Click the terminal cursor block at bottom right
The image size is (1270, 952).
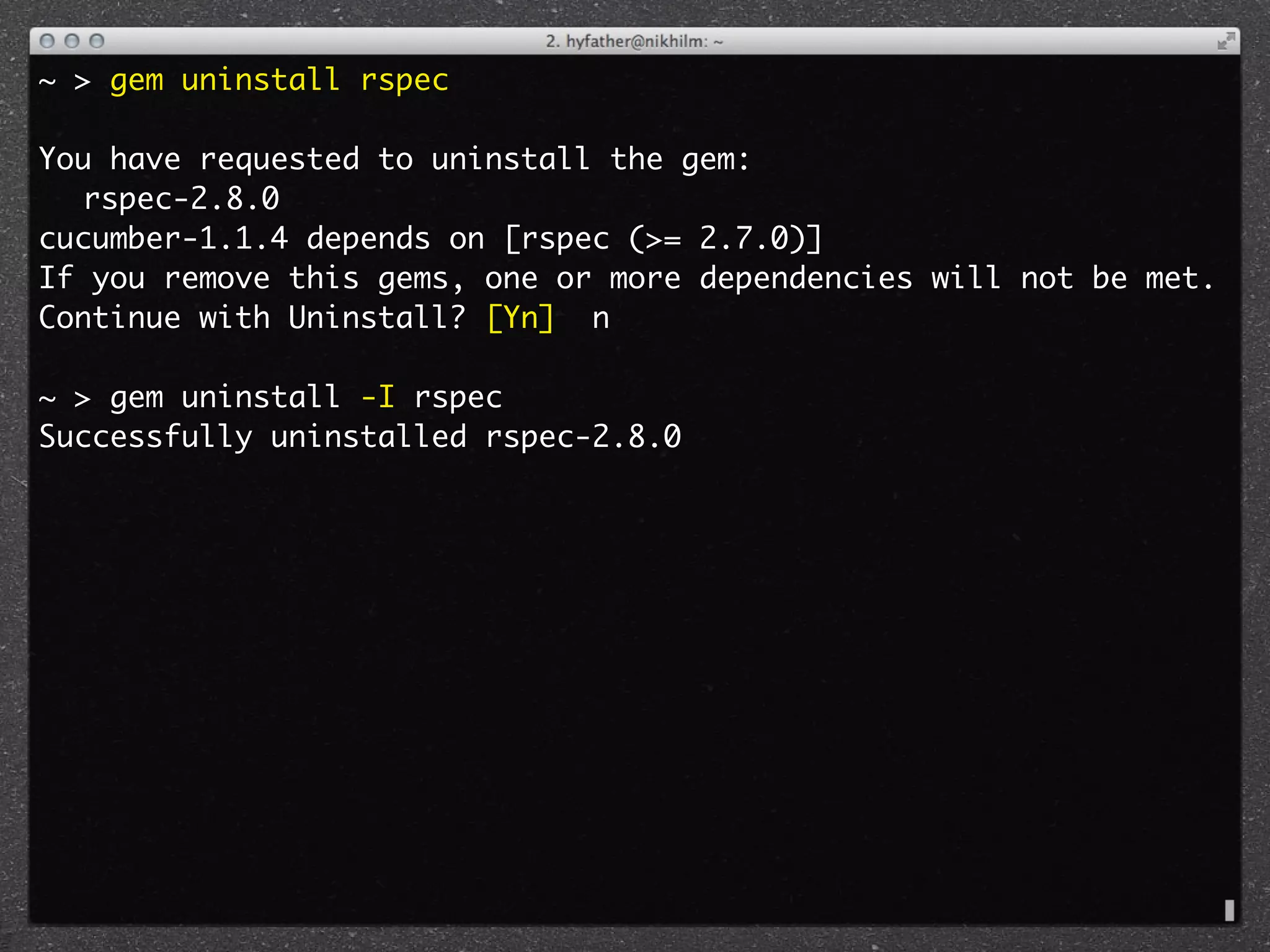[1229, 910]
